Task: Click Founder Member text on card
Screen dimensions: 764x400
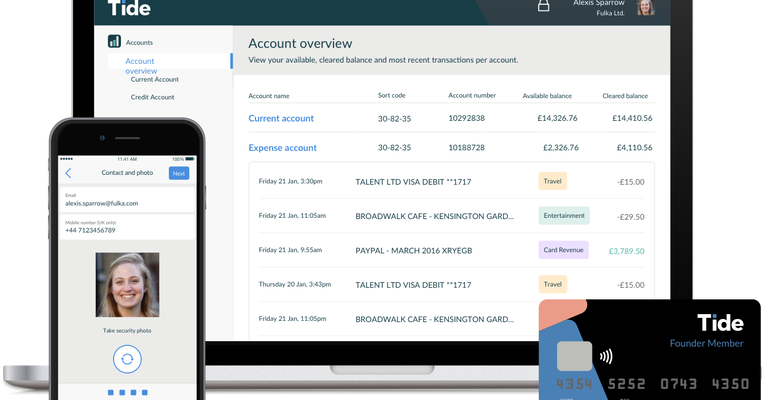Action: tap(707, 343)
